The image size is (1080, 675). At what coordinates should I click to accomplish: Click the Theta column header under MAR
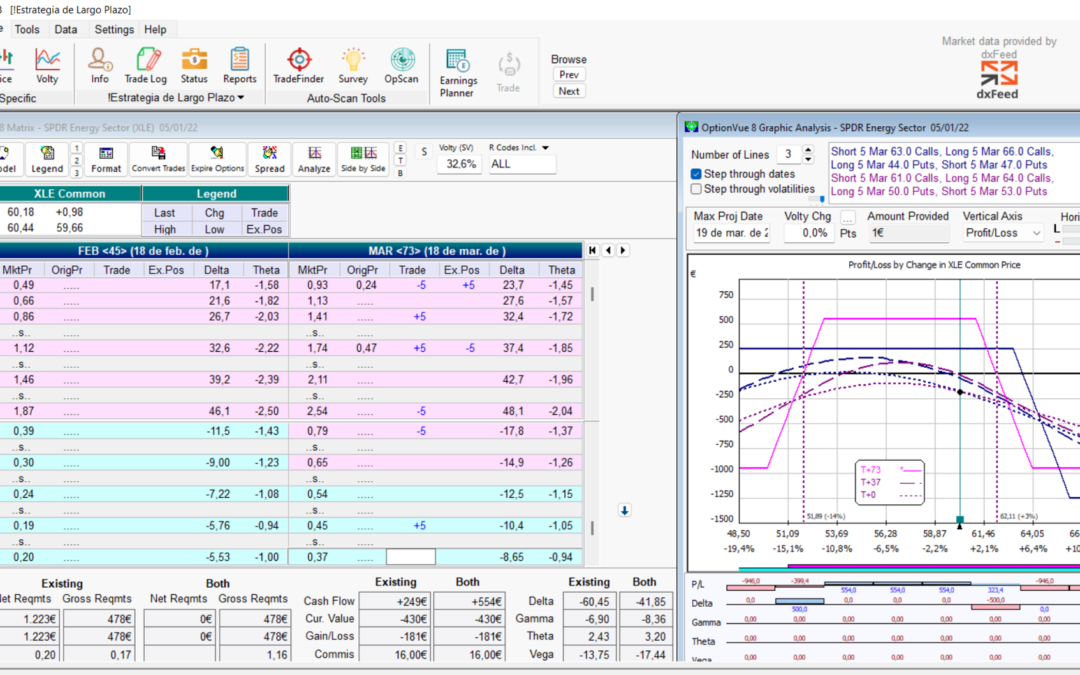click(561, 270)
